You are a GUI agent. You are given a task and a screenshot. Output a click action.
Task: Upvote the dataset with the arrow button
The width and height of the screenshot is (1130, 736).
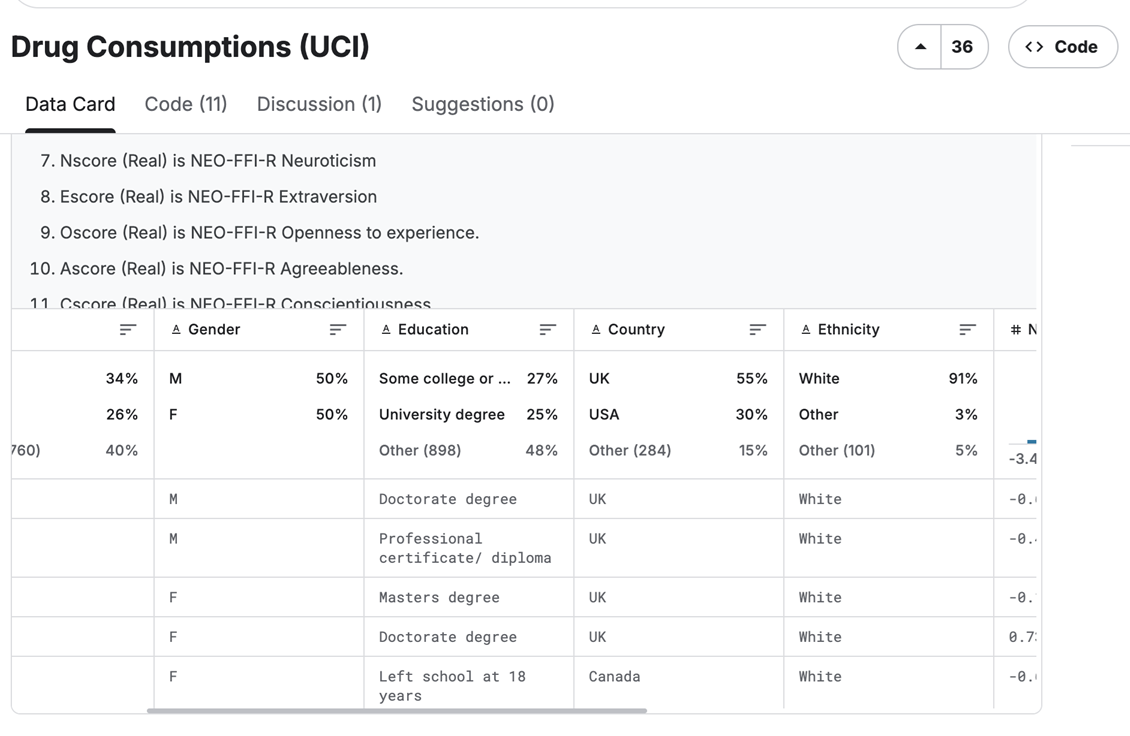click(x=920, y=47)
